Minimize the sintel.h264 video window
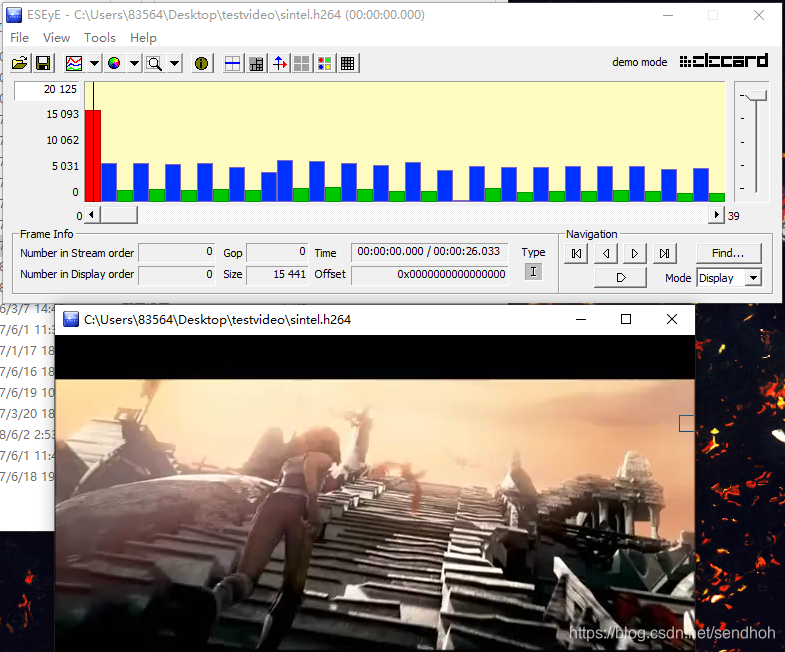Screen dimensions: 785x652 581,319
